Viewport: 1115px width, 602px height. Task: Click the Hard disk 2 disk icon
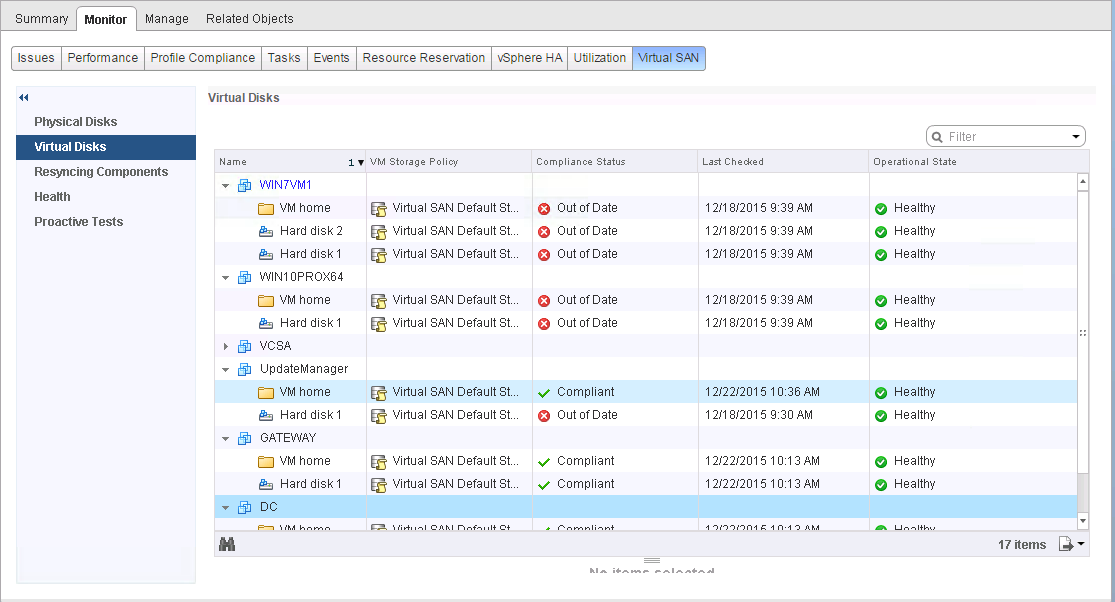[x=266, y=231]
